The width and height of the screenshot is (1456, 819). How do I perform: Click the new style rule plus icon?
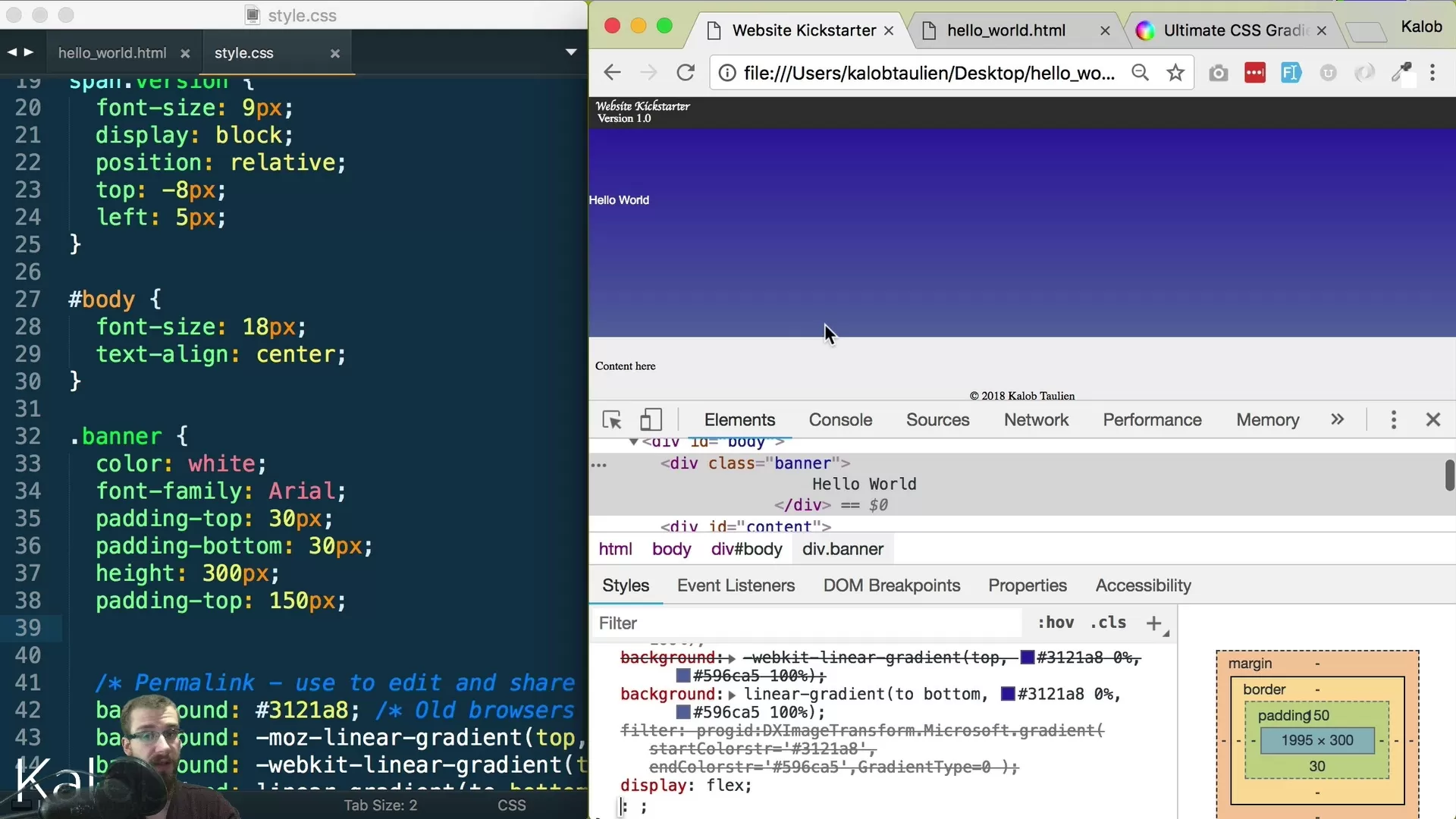pyautogui.click(x=1154, y=623)
